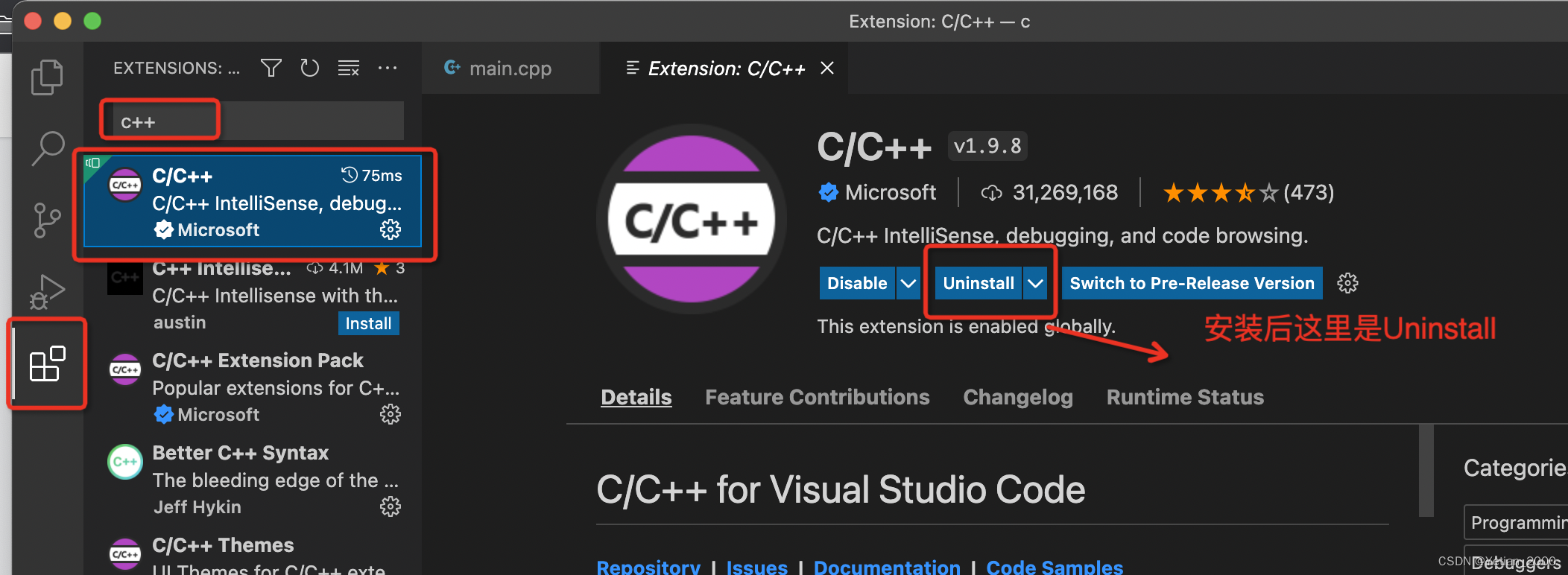Click the Uninstall button

979,283
